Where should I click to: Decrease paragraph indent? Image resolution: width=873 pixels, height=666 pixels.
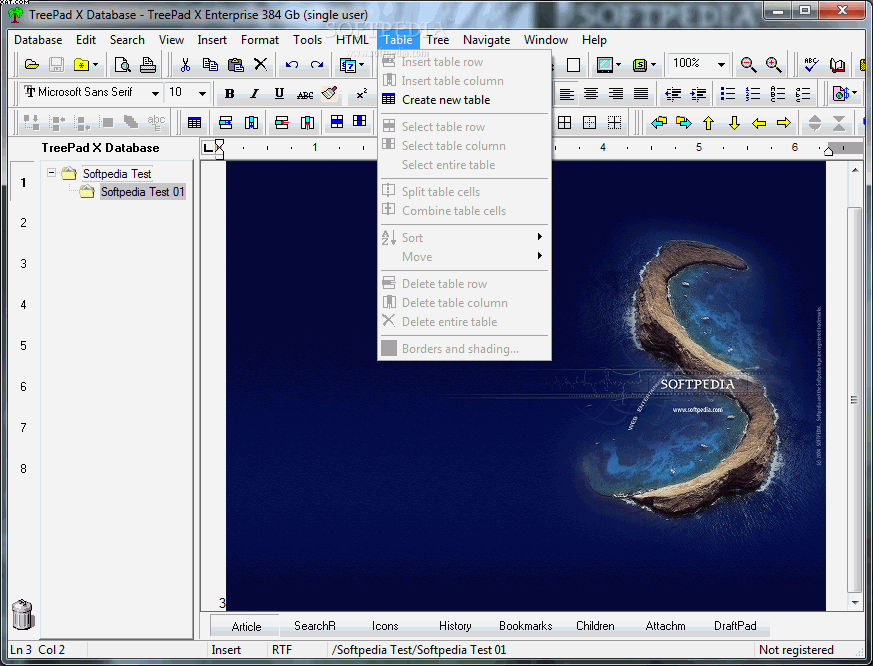(673, 94)
